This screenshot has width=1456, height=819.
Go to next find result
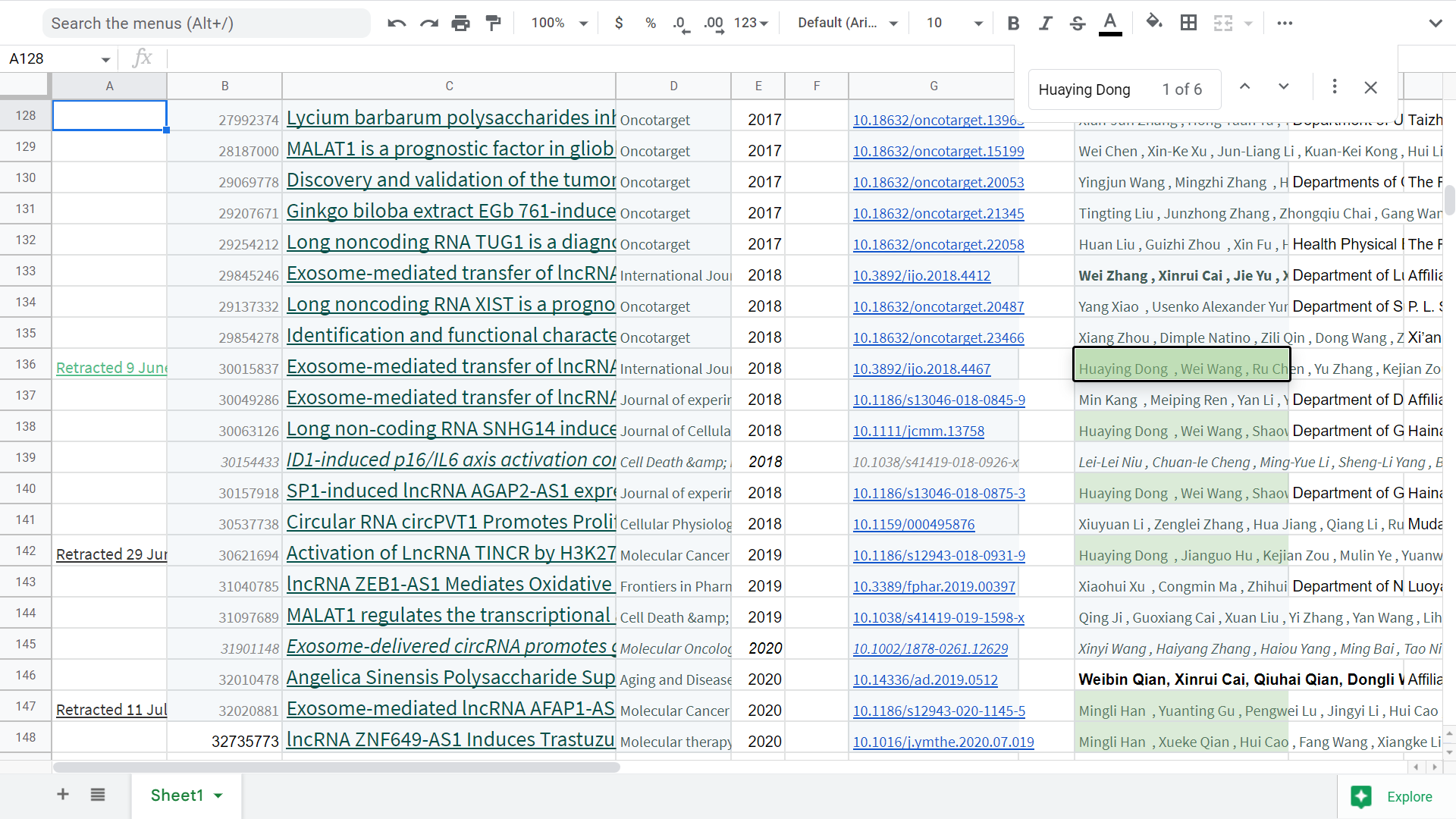(1283, 87)
